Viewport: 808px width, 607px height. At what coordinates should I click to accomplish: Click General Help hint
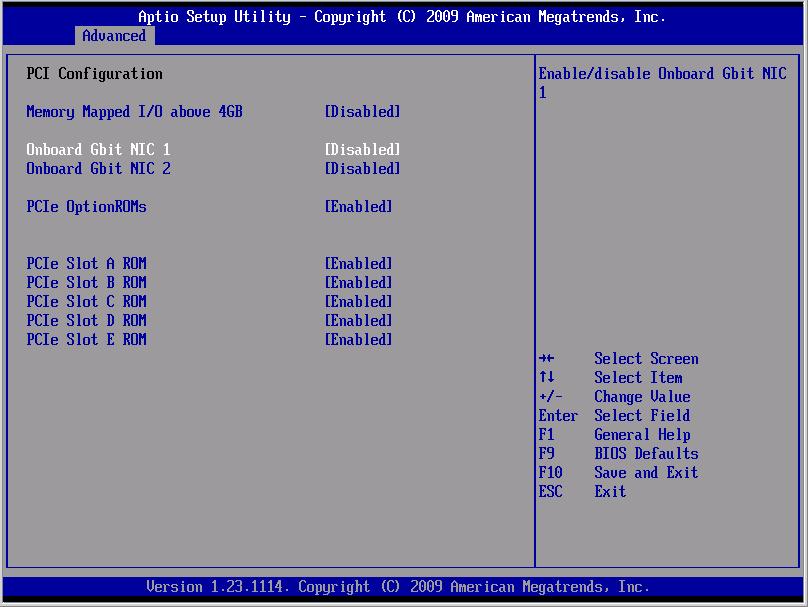tap(643, 435)
